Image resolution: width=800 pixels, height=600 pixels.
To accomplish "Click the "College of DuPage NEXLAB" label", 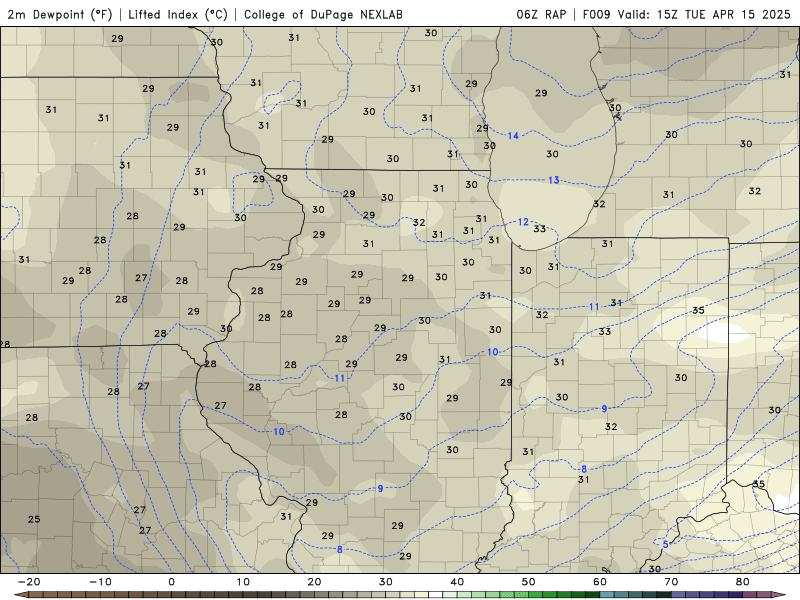I will click(x=323, y=14).
